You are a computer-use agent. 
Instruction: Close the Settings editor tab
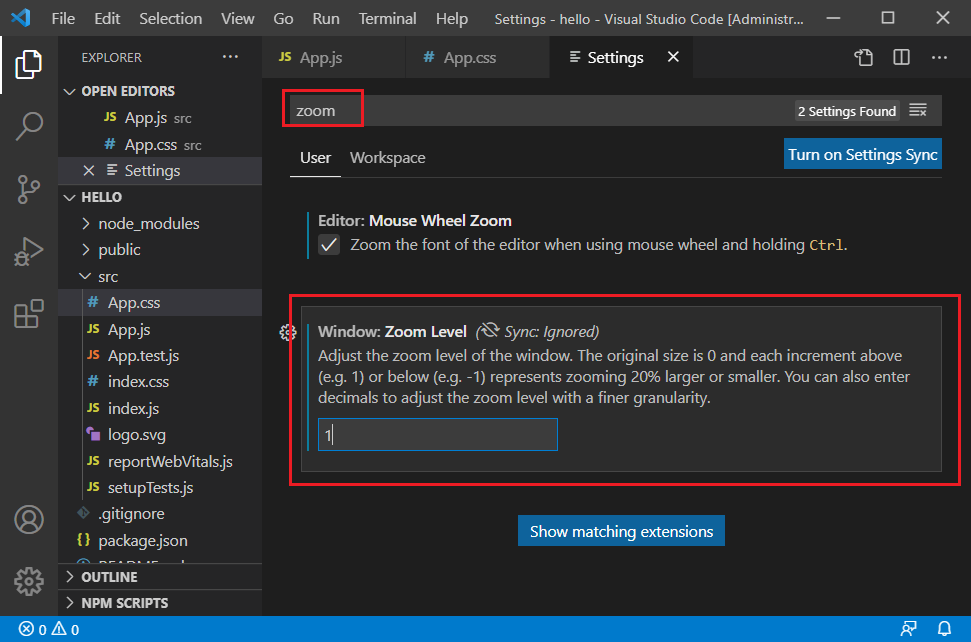[673, 57]
